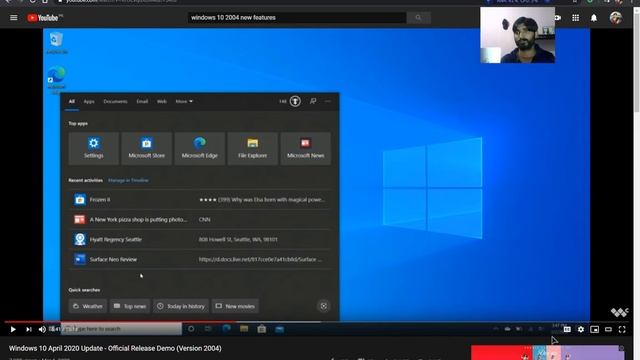
Task: Open Microsoft Store from the taskbar
Action: point(262,329)
